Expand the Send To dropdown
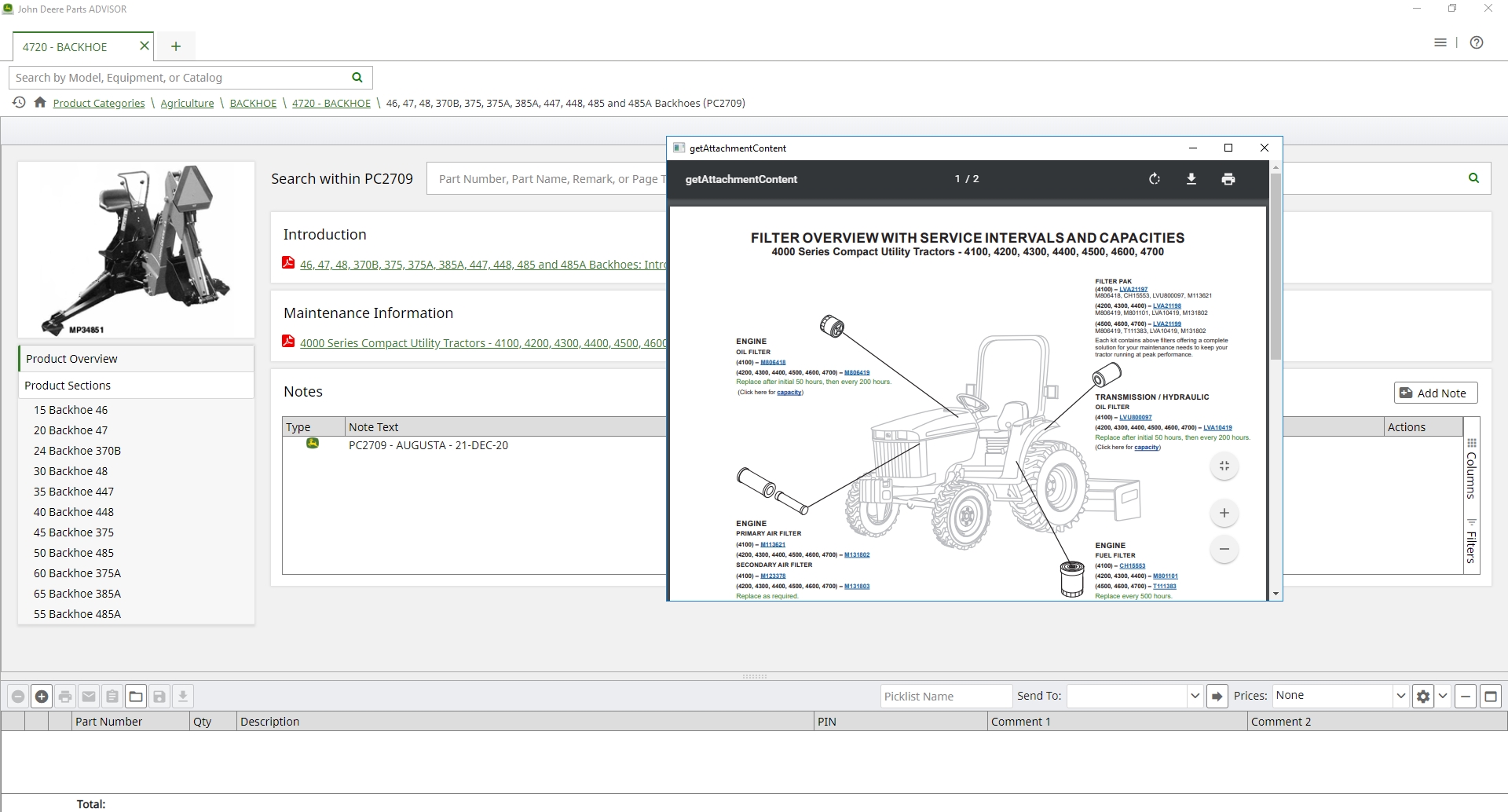The image size is (1508, 812). (1195, 696)
